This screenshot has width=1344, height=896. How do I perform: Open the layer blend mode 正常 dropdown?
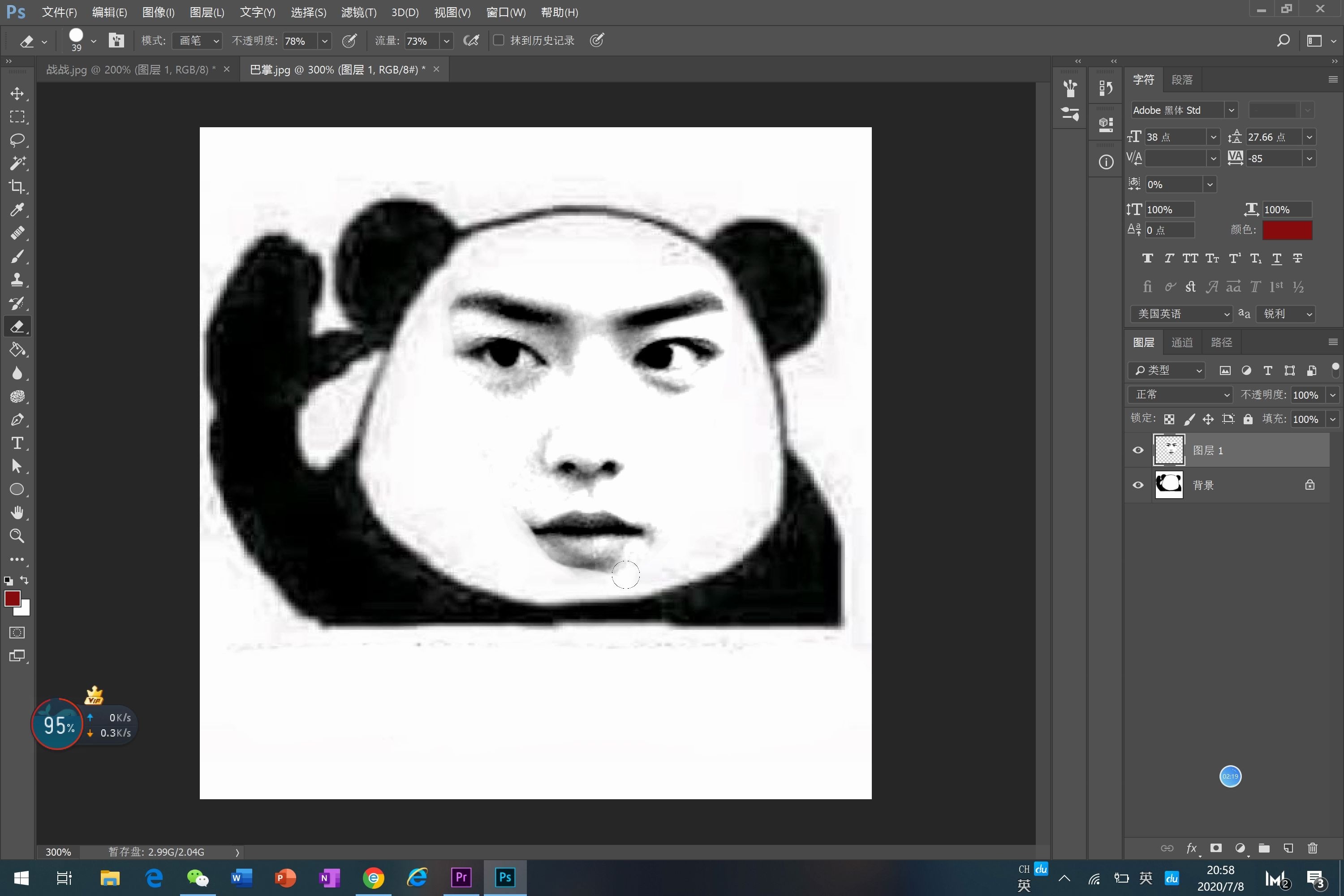point(1180,395)
